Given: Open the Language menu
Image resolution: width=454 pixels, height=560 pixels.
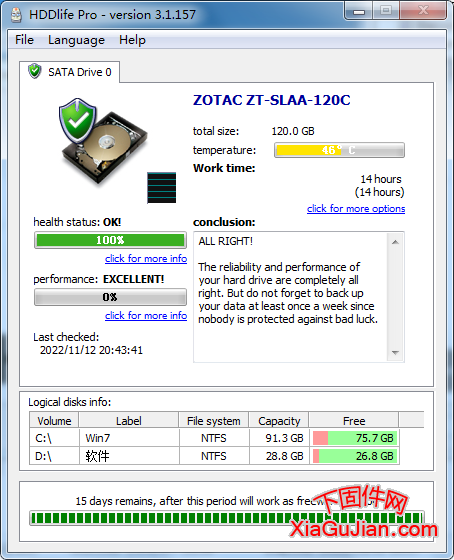Looking at the screenshot, I should pos(76,40).
